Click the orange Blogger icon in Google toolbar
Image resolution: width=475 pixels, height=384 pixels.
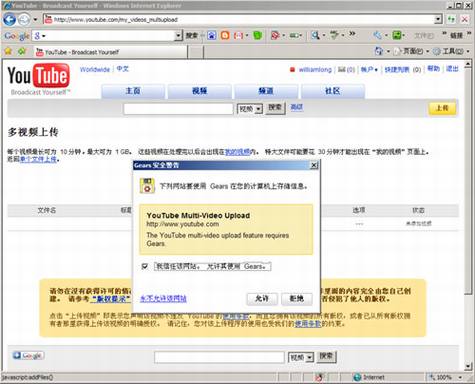[225, 35]
